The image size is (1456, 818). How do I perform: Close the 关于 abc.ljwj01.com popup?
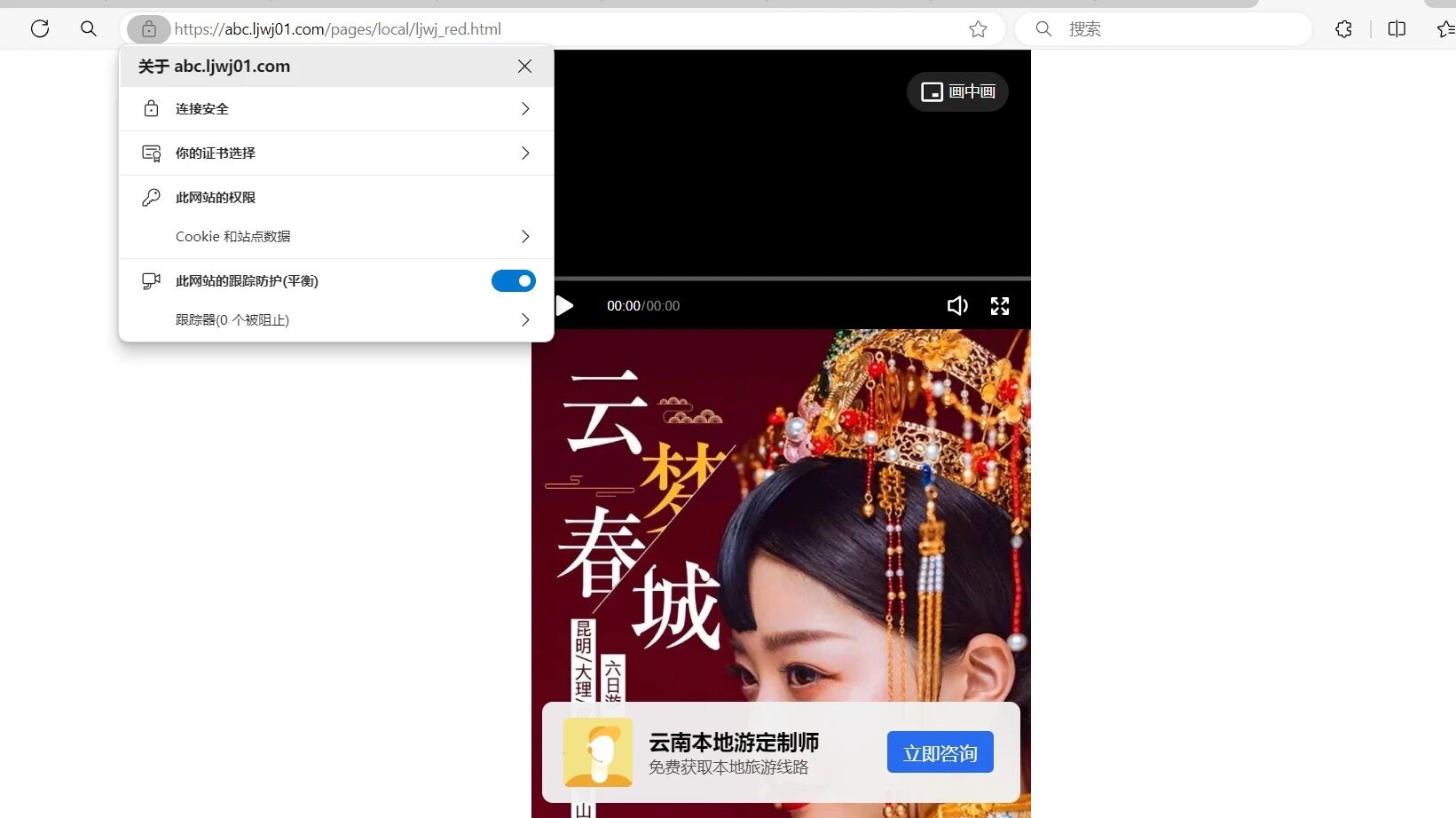(524, 67)
